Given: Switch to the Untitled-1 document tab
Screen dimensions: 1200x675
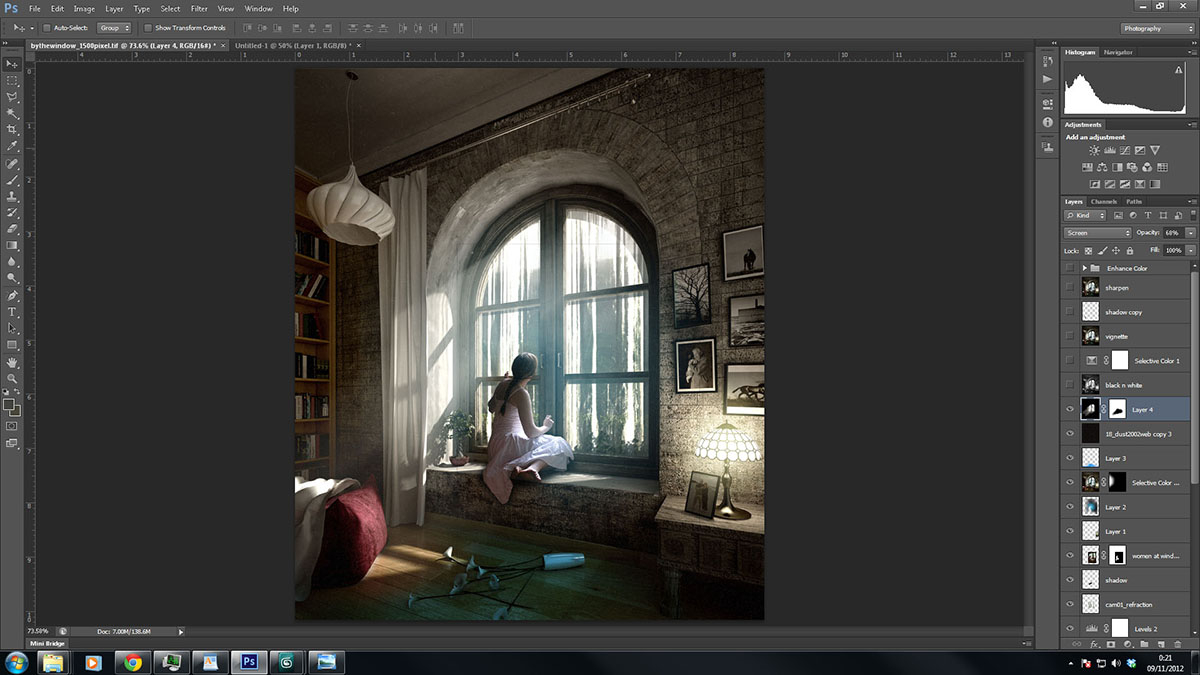Looking at the screenshot, I should coord(292,46).
